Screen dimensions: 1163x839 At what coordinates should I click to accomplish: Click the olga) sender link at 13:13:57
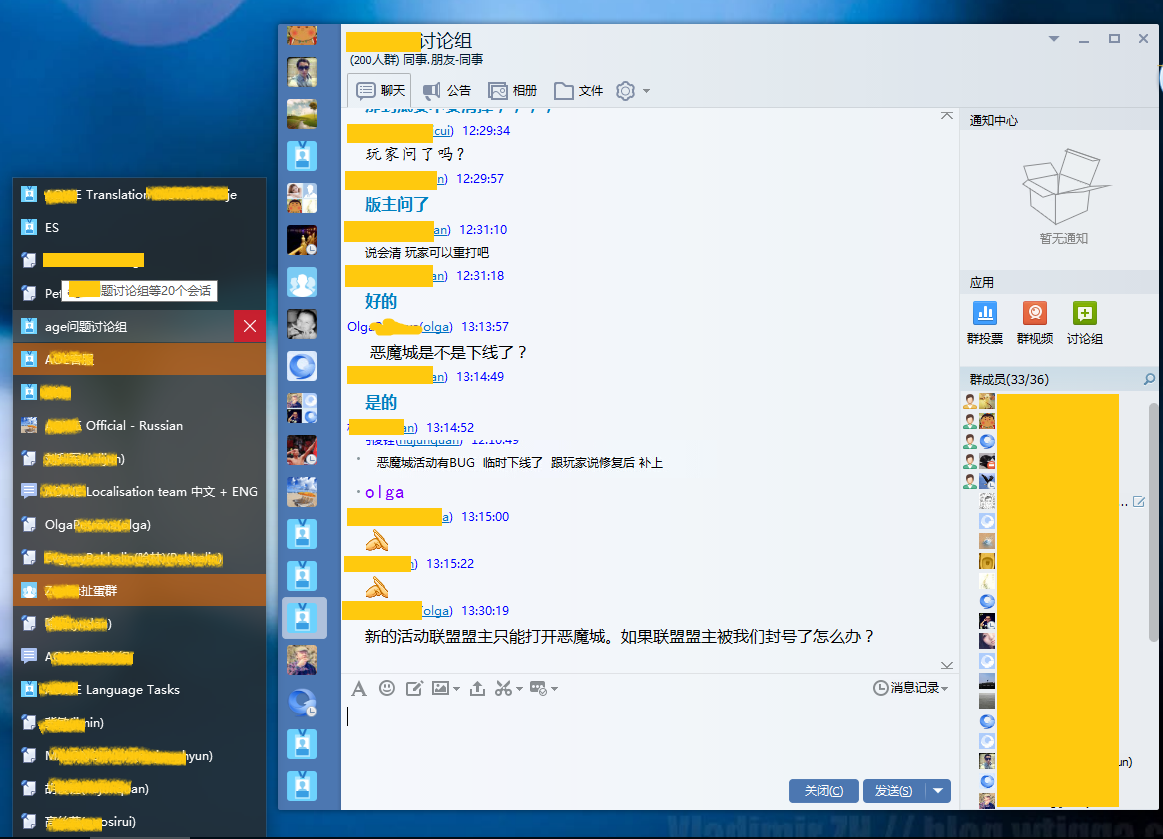click(x=436, y=326)
